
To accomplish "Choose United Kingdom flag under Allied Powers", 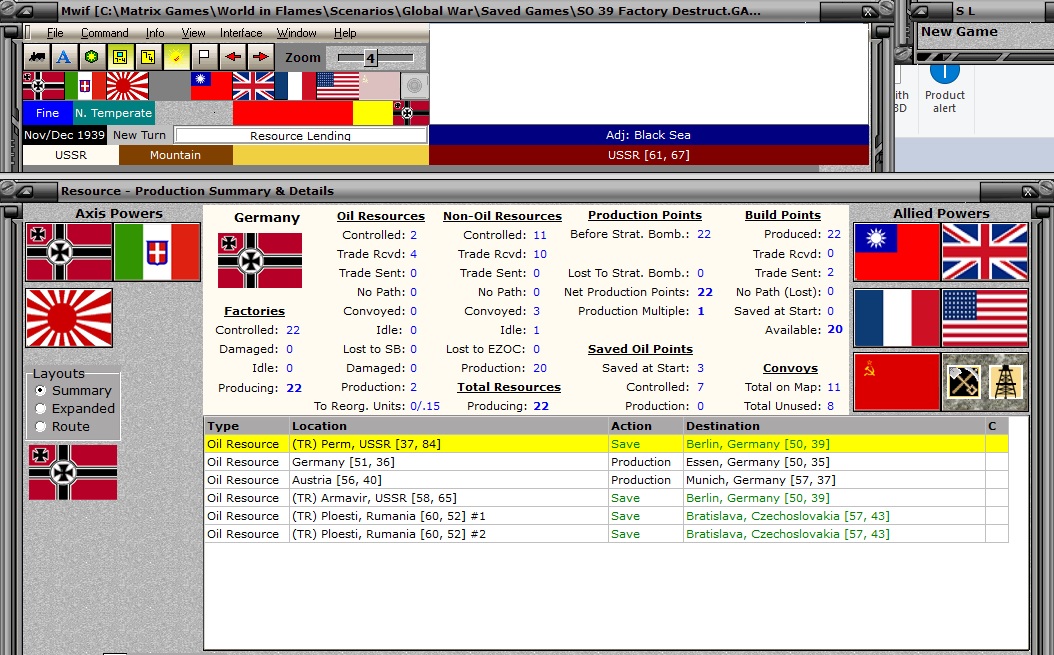I will click(985, 252).
